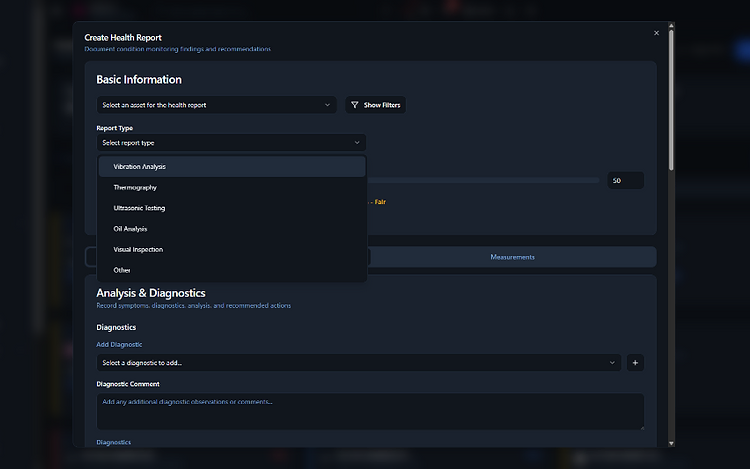Click the Show Filters button
The image size is (750, 469).
click(x=375, y=105)
